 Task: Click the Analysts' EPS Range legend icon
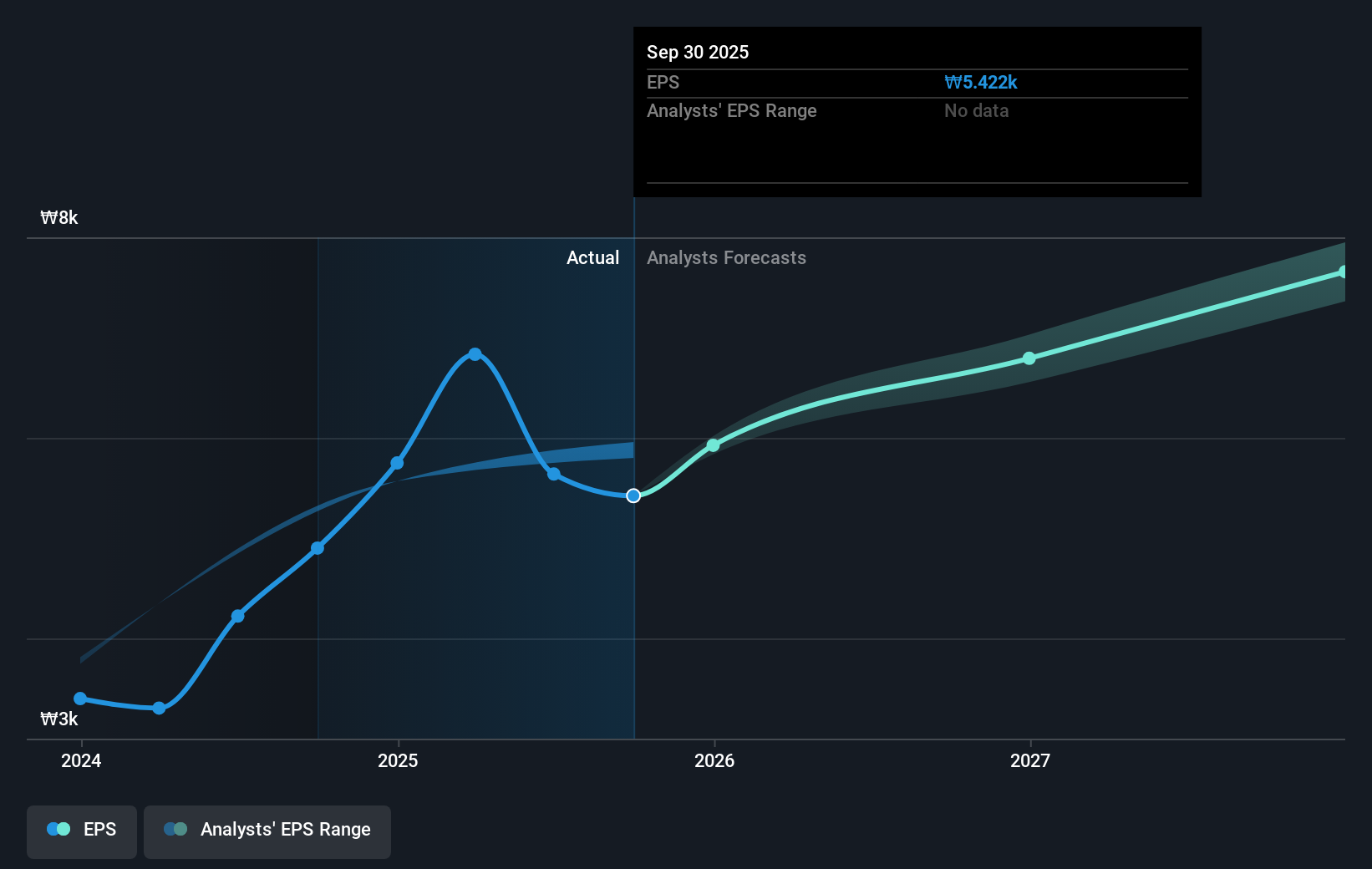coord(175,828)
